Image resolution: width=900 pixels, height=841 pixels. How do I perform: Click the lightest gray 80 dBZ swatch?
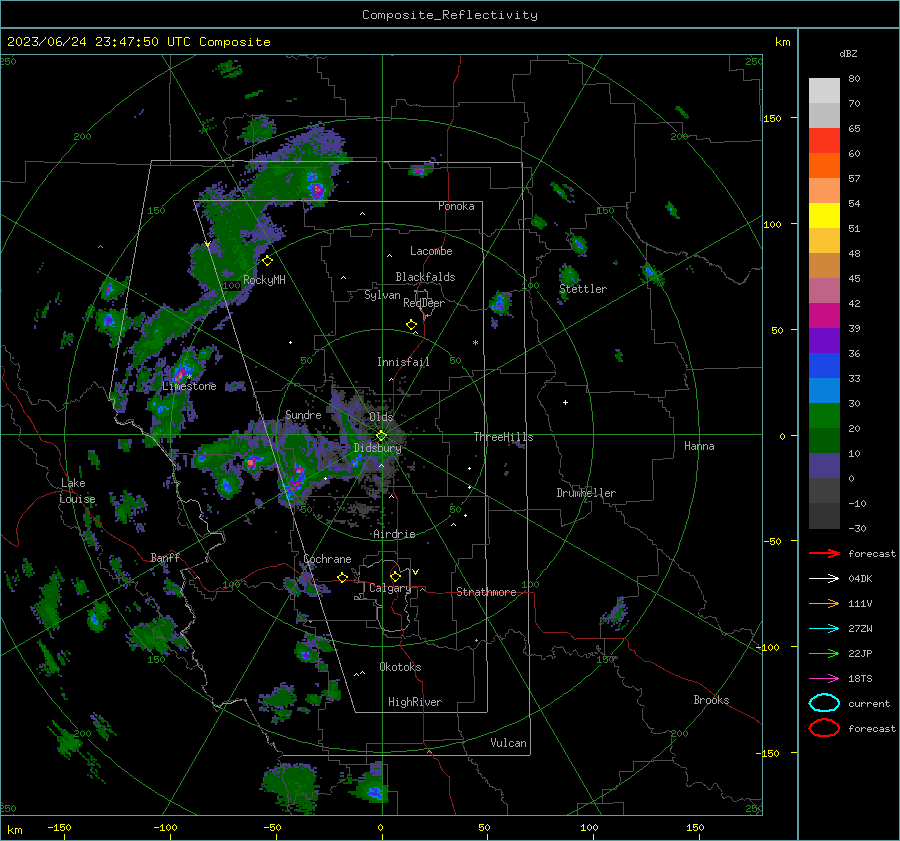pos(824,91)
